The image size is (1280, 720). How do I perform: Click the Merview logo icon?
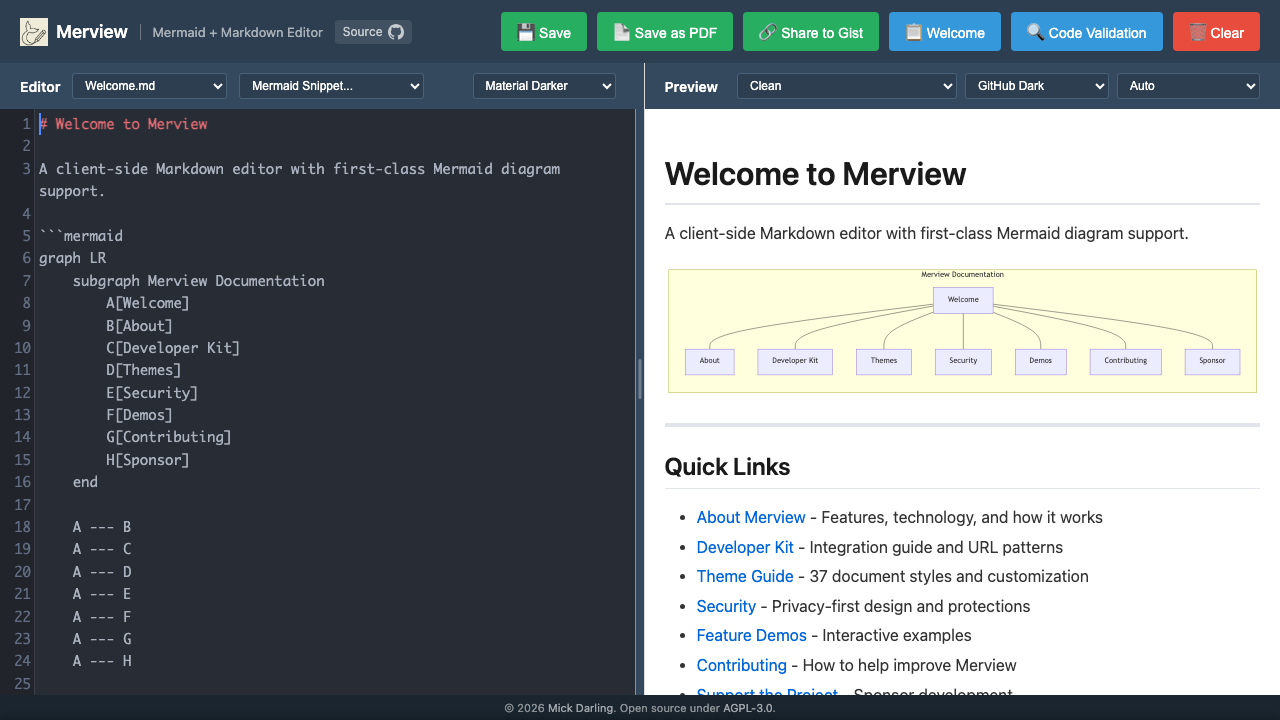coord(34,32)
